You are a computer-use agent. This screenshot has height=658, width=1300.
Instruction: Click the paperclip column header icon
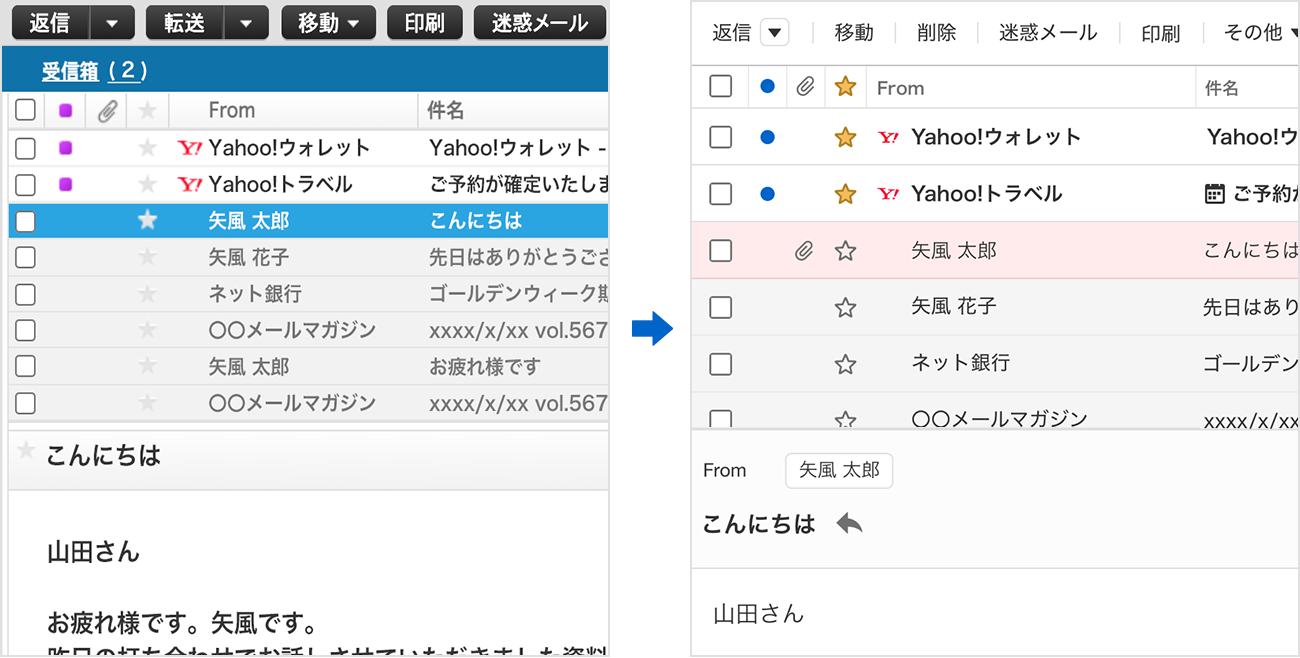pyautogui.click(x=805, y=87)
